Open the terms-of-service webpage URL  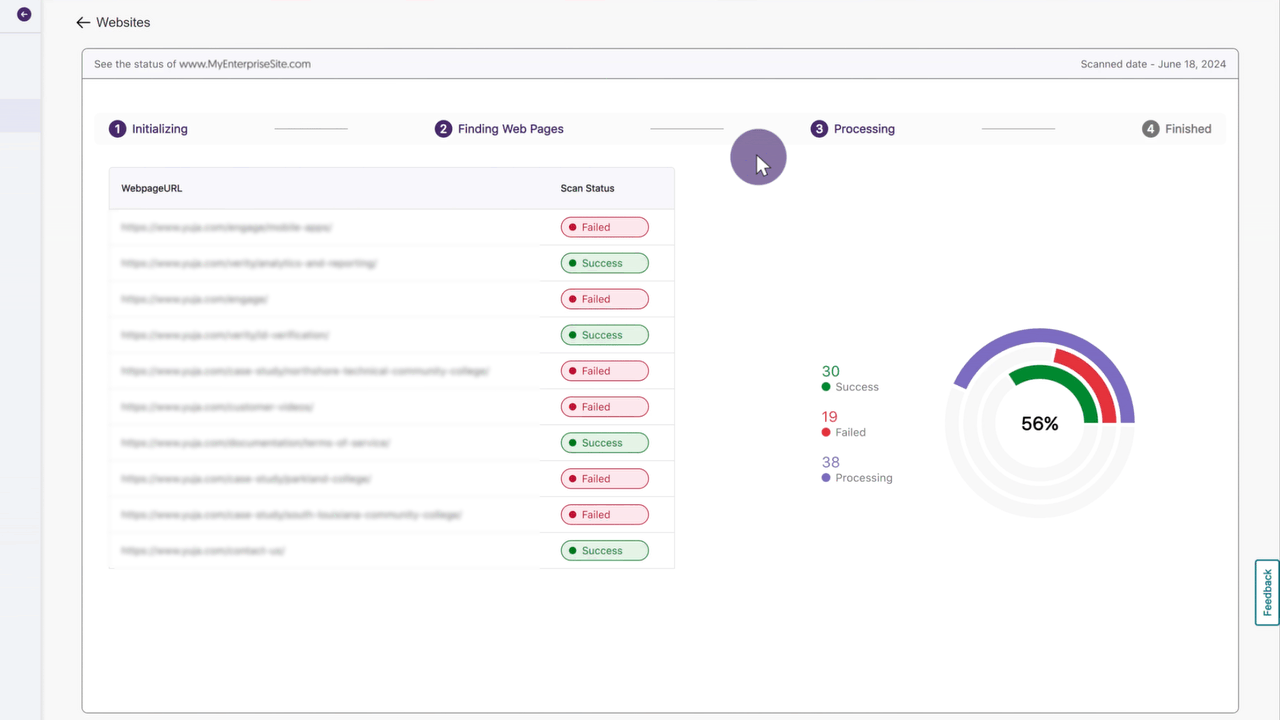(x=255, y=443)
